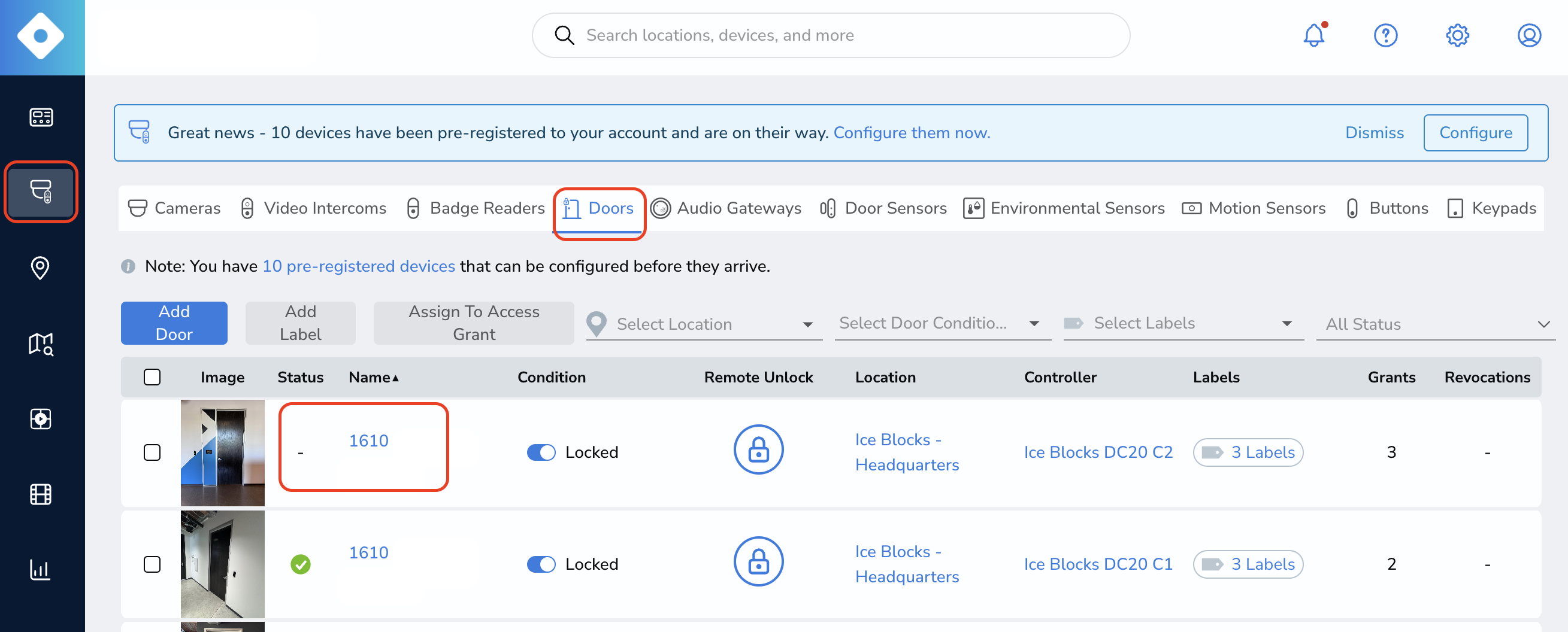The height and width of the screenshot is (632, 1568).
Task: Open the locations pin icon in sidebar
Action: click(40, 268)
